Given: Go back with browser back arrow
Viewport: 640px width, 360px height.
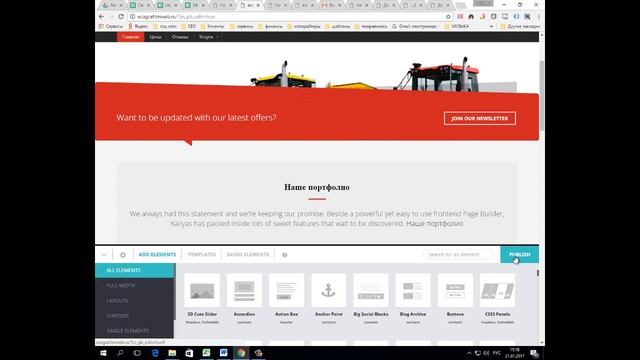Looking at the screenshot, I should coord(101,16).
